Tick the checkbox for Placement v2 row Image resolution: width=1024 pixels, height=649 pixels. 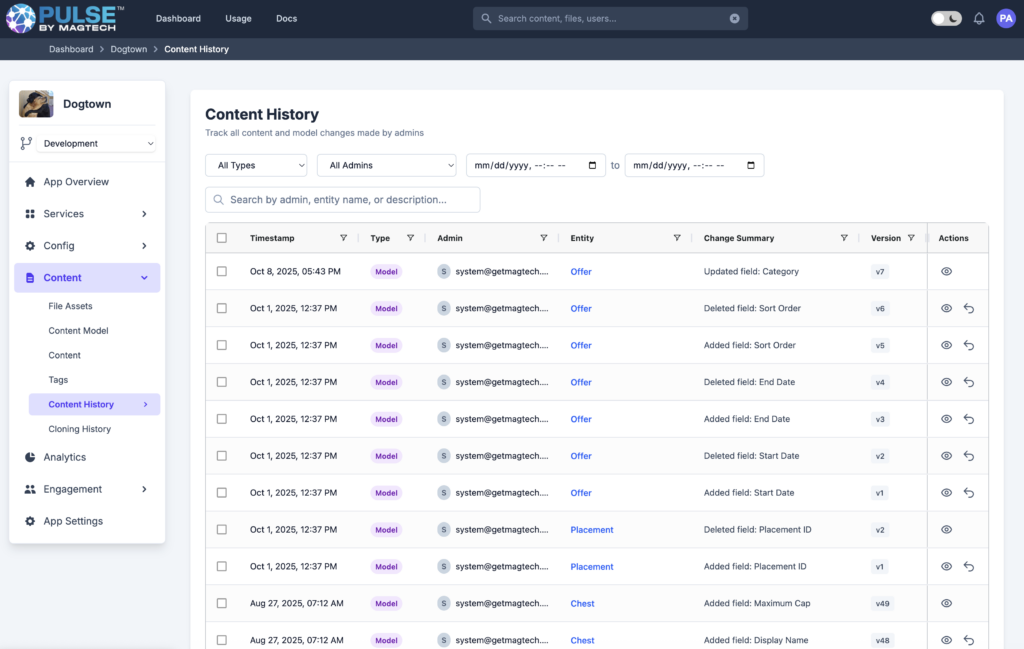point(222,530)
